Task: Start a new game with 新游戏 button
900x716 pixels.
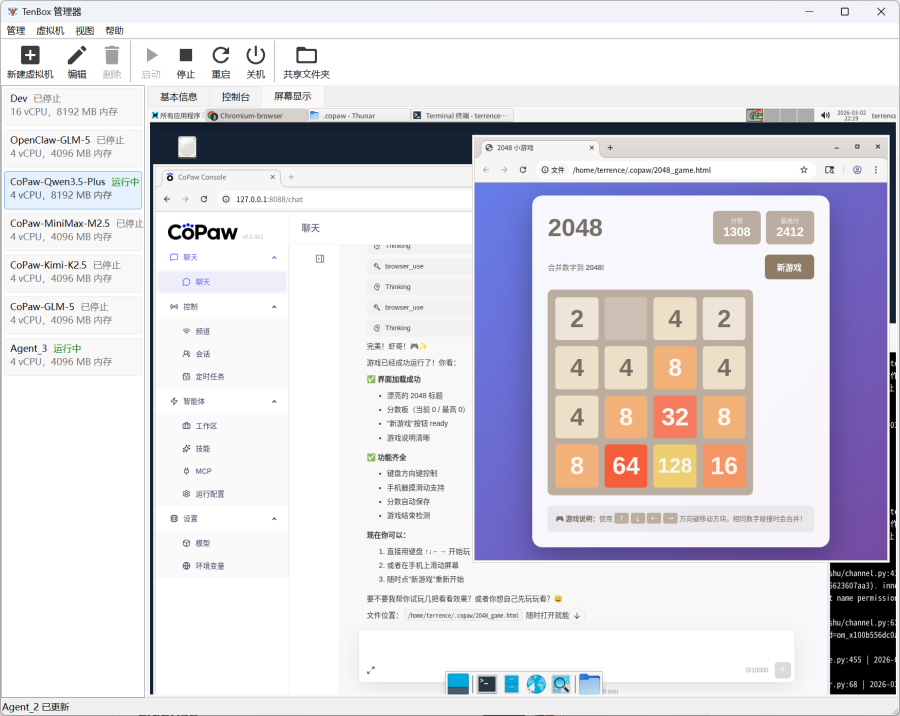Action: point(789,267)
